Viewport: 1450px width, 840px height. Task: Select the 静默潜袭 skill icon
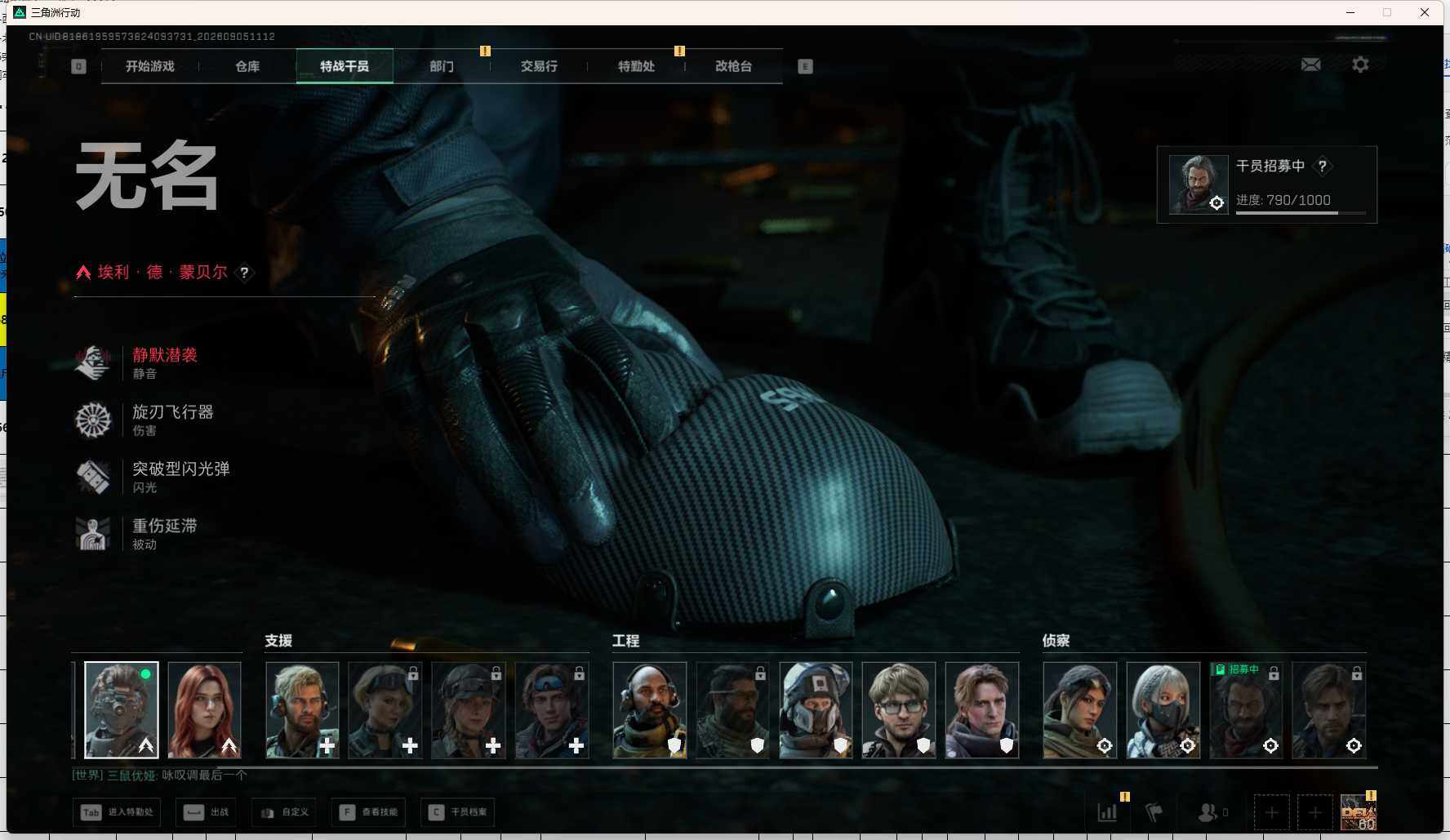(93, 362)
